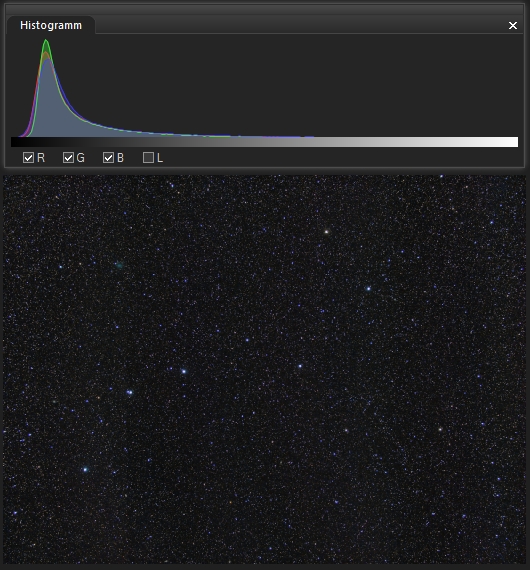Click the empty panel title bar strip
Image resolution: width=530 pixels, height=570 pixels.
265,9
